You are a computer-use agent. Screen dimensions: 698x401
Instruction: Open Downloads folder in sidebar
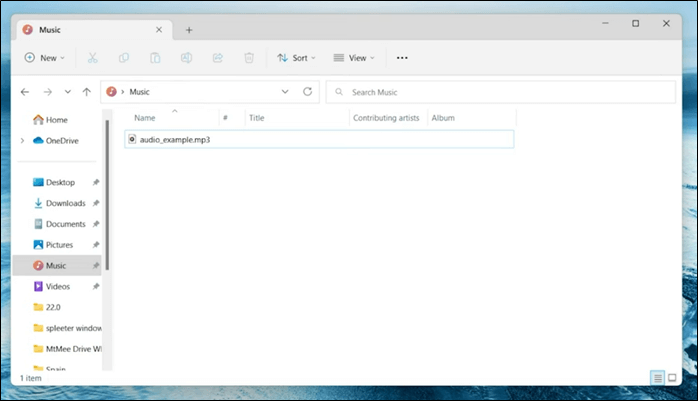coord(65,203)
